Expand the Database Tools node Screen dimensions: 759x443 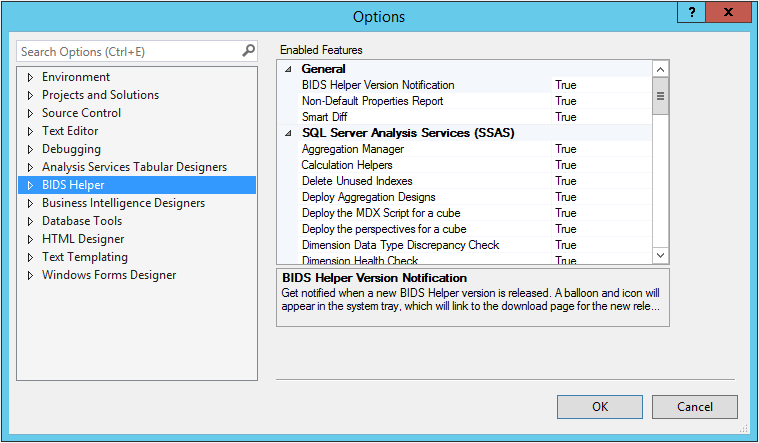tap(30, 221)
